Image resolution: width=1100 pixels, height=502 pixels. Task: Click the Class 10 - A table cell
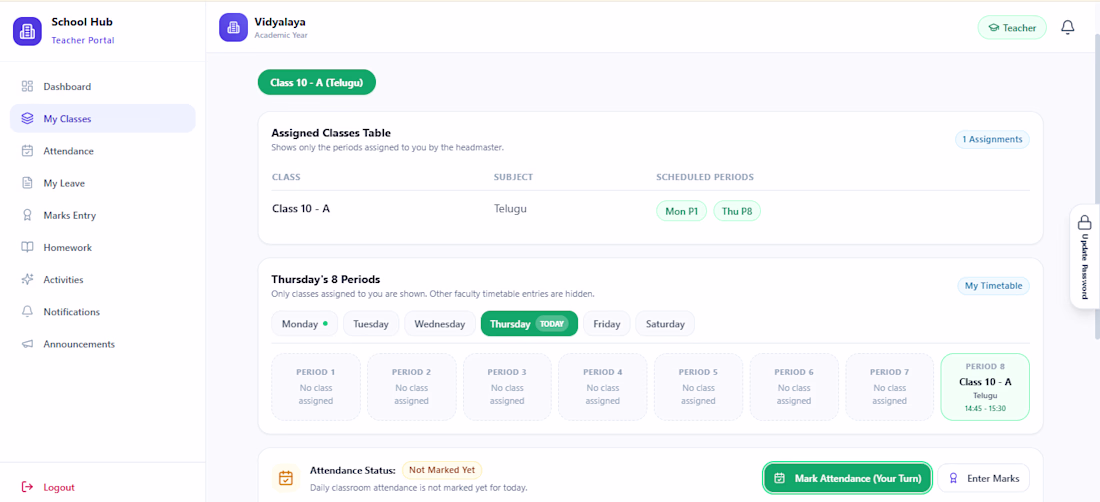(301, 208)
